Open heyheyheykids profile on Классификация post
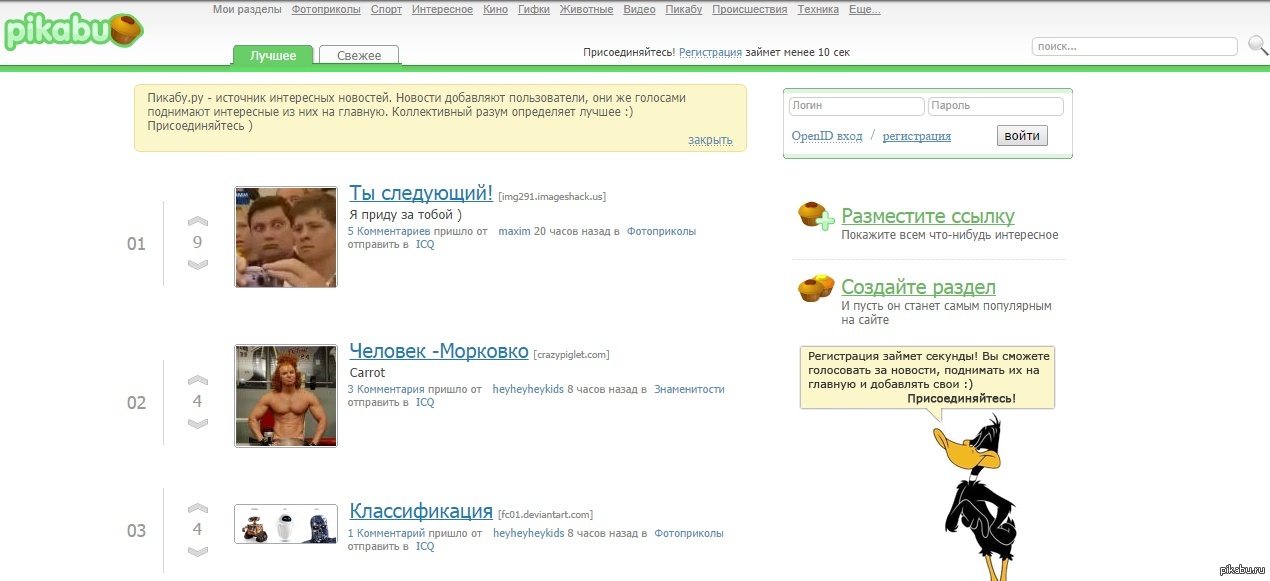Screen dimensions: 1270x581 [528, 534]
